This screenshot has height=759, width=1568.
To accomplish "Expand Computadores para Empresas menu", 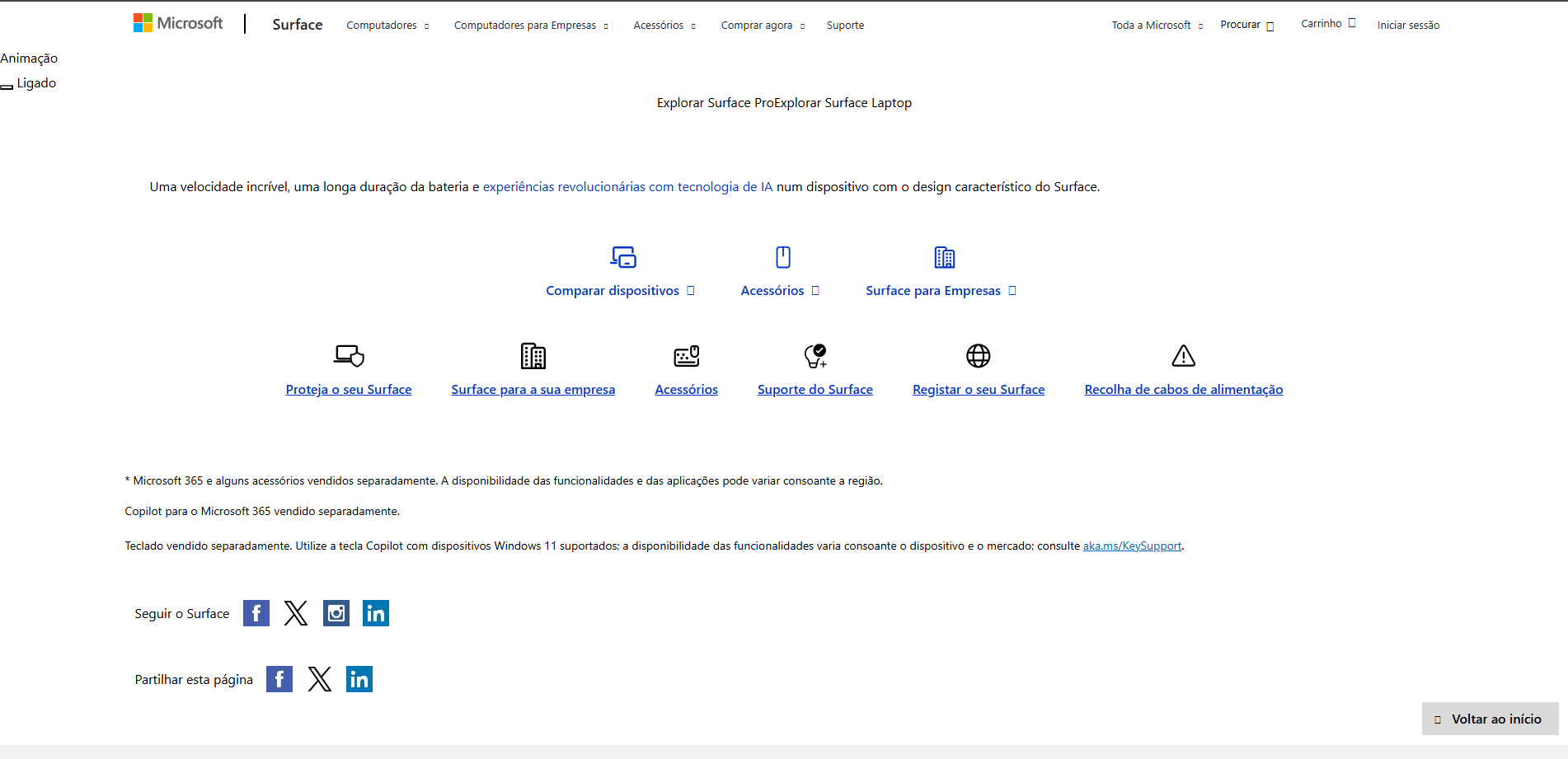I will (531, 26).
